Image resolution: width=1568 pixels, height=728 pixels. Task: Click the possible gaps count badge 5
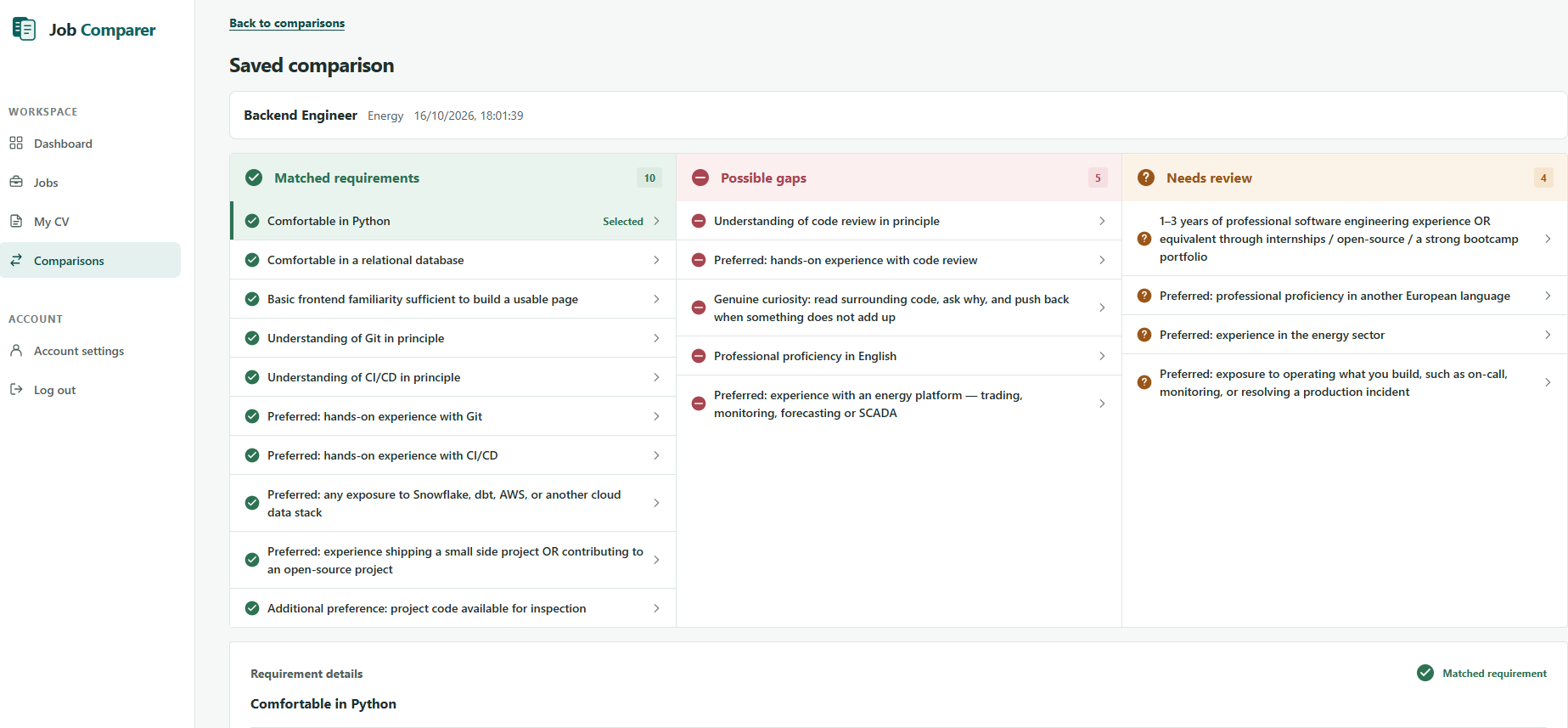1098,178
